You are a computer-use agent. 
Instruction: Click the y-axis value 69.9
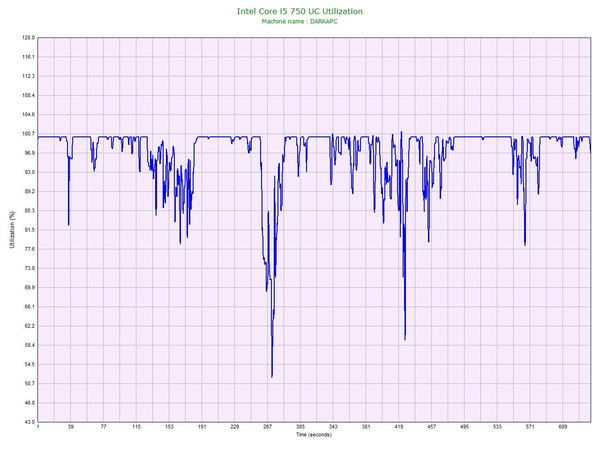(29, 288)
